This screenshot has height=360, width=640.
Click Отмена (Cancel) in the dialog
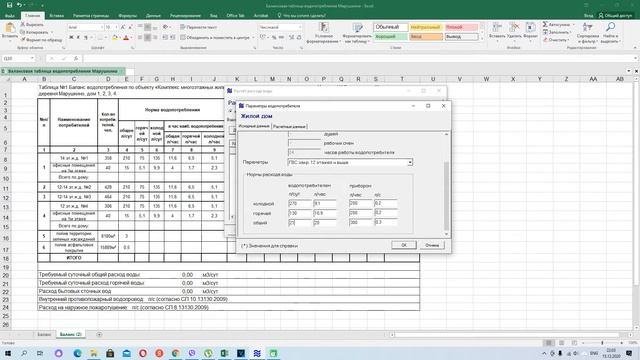[432, 245]
